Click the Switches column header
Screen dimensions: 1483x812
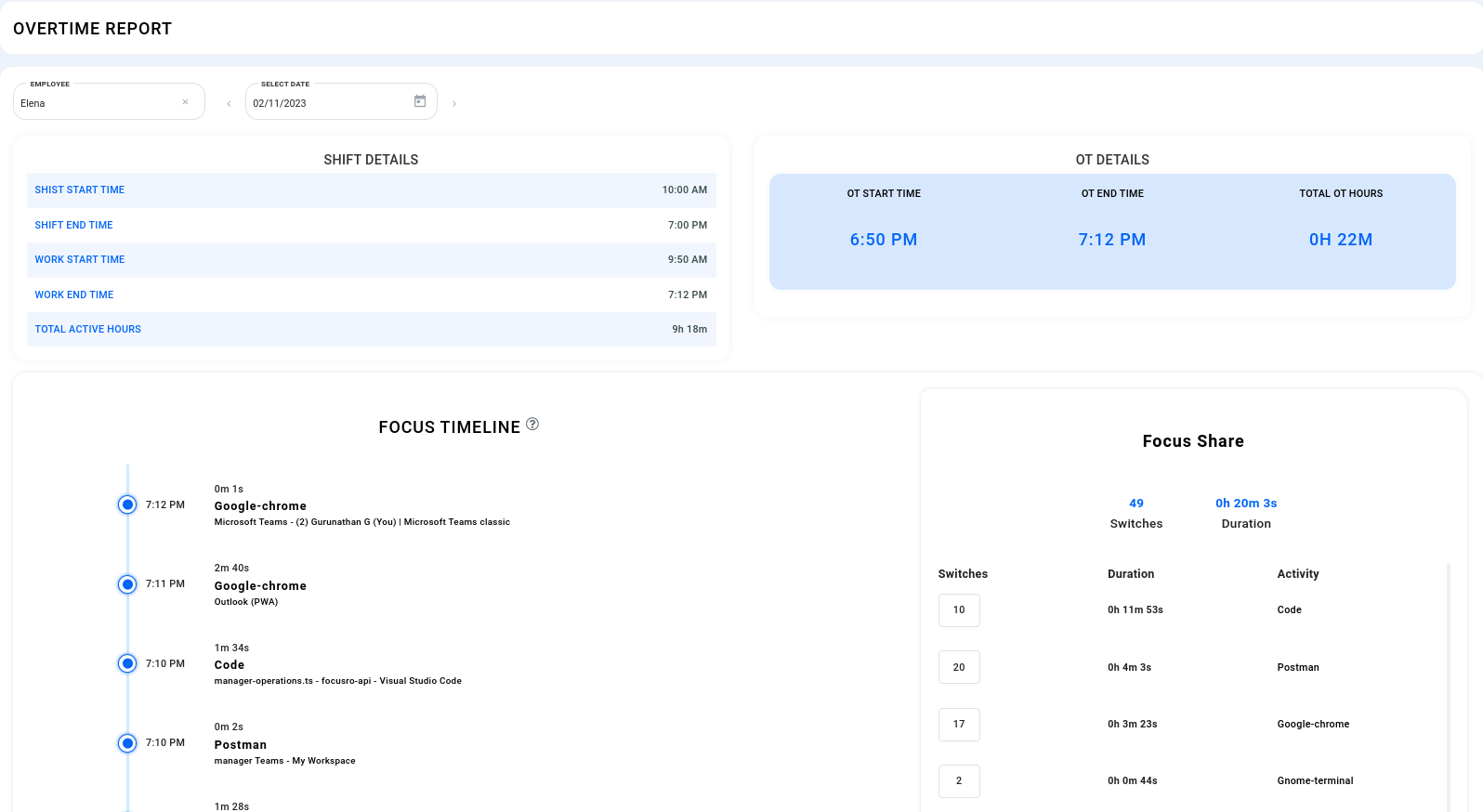[x=963, y=574]
